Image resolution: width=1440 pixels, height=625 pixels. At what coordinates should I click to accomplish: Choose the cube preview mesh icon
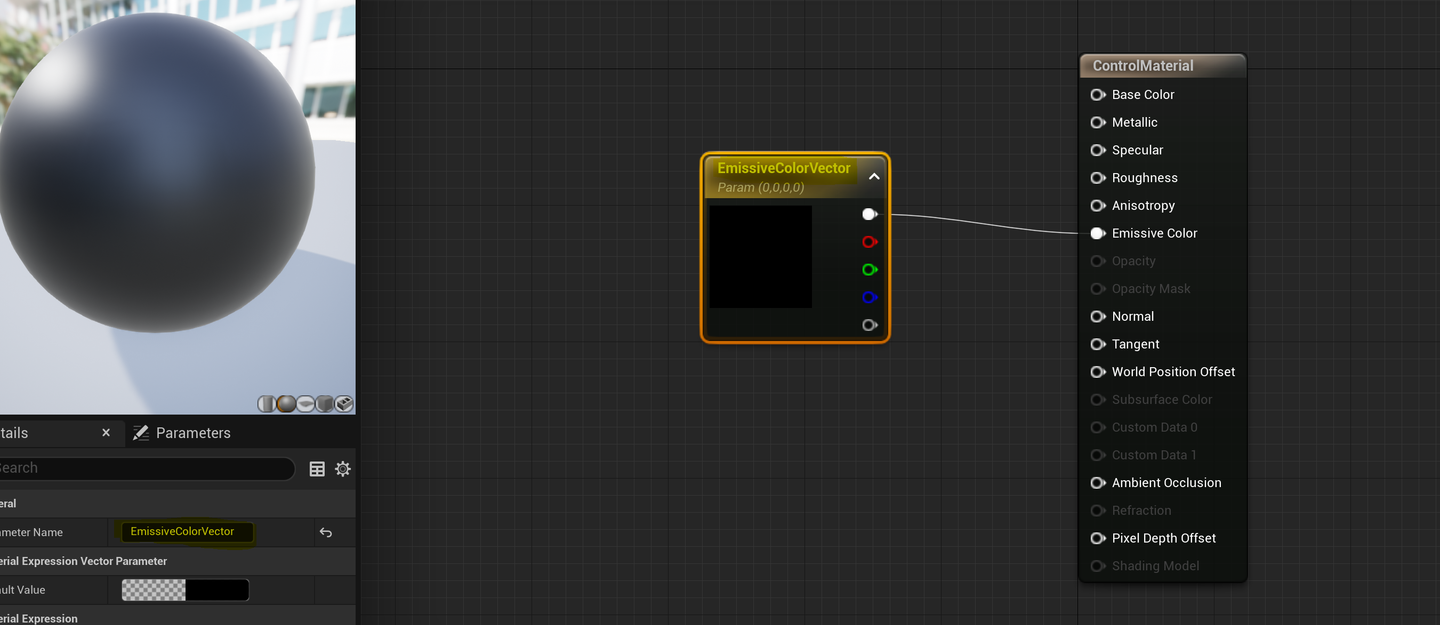tap(325, 404)
